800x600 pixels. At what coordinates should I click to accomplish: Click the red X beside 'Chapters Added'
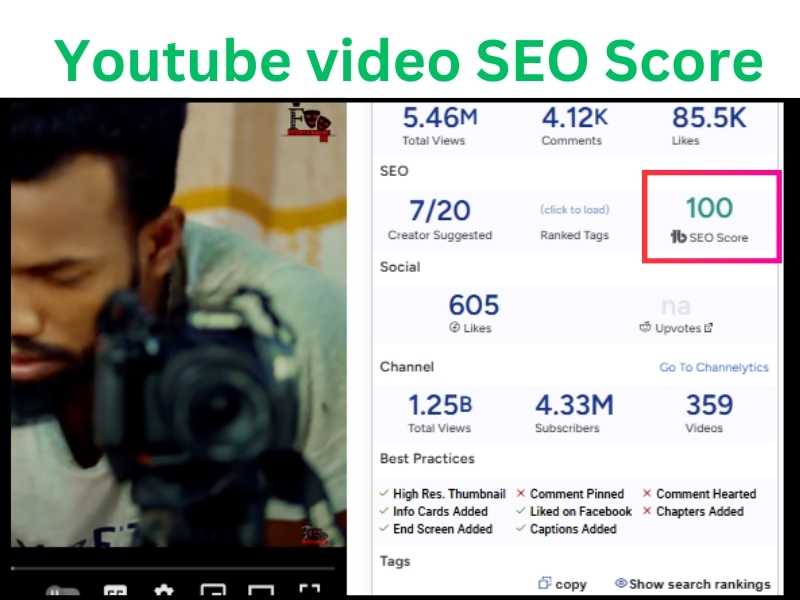[x=647, y=511]
